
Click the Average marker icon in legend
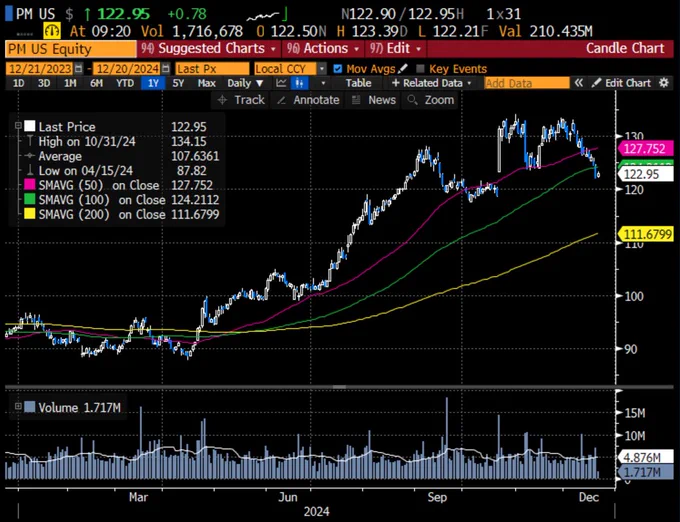coord(30,156)
